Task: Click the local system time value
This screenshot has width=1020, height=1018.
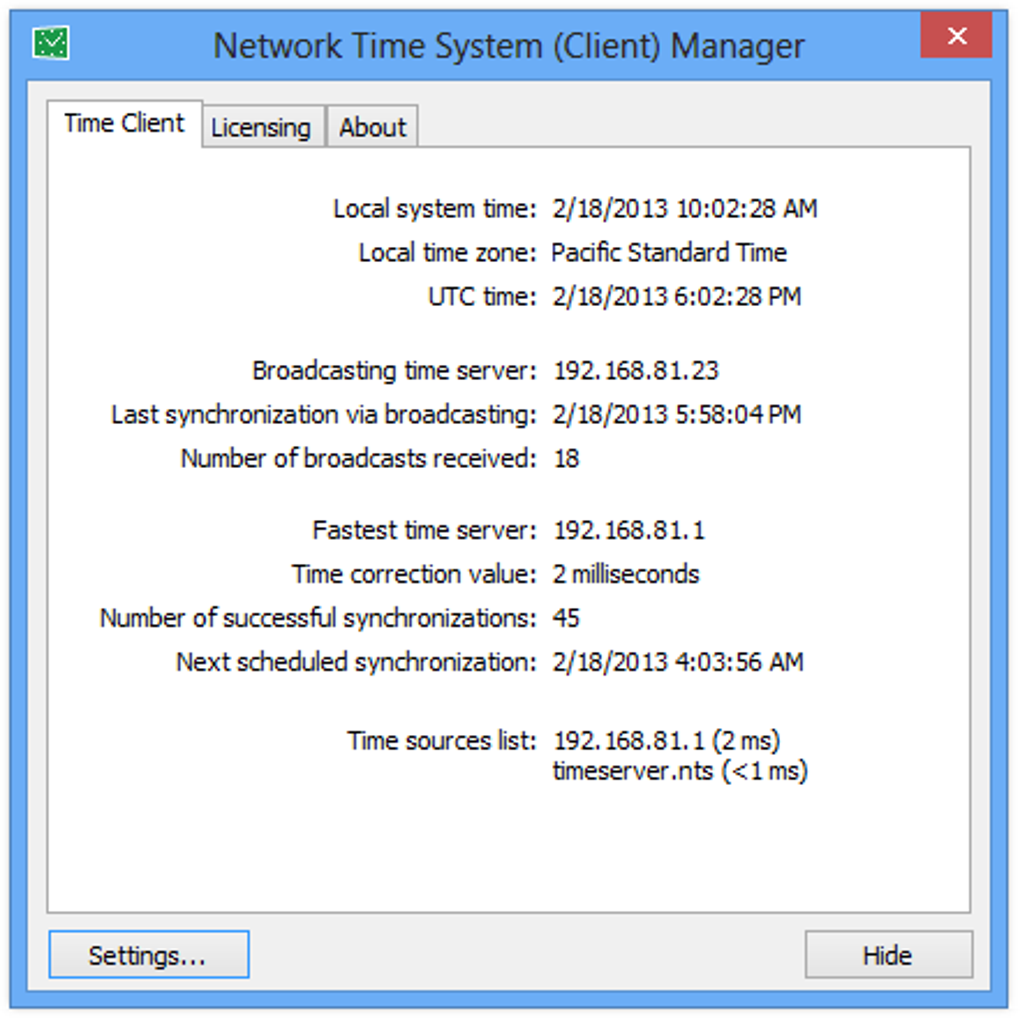Action: click(x=684, y=209)
